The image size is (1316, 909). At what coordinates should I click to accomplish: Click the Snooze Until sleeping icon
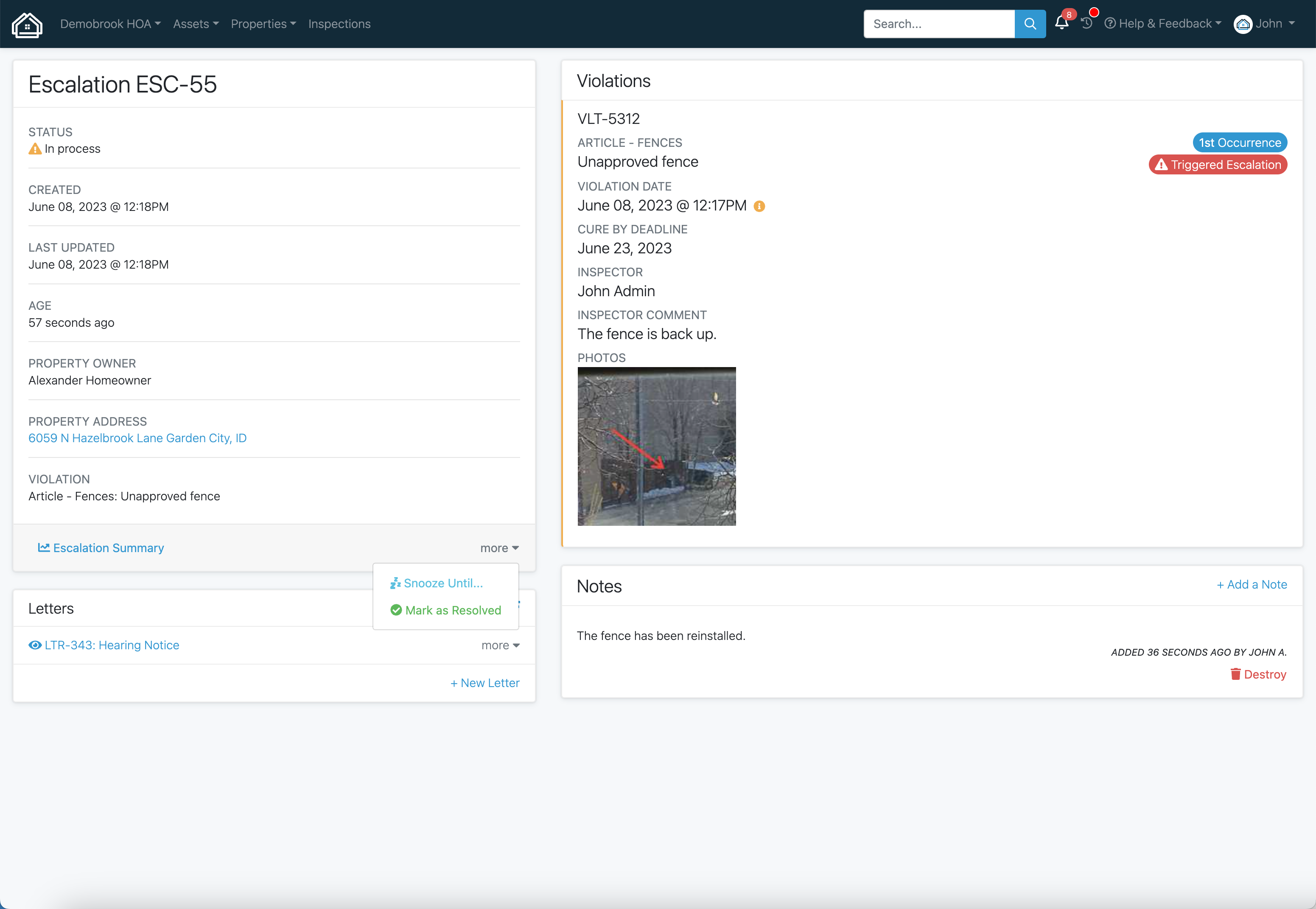395,583
